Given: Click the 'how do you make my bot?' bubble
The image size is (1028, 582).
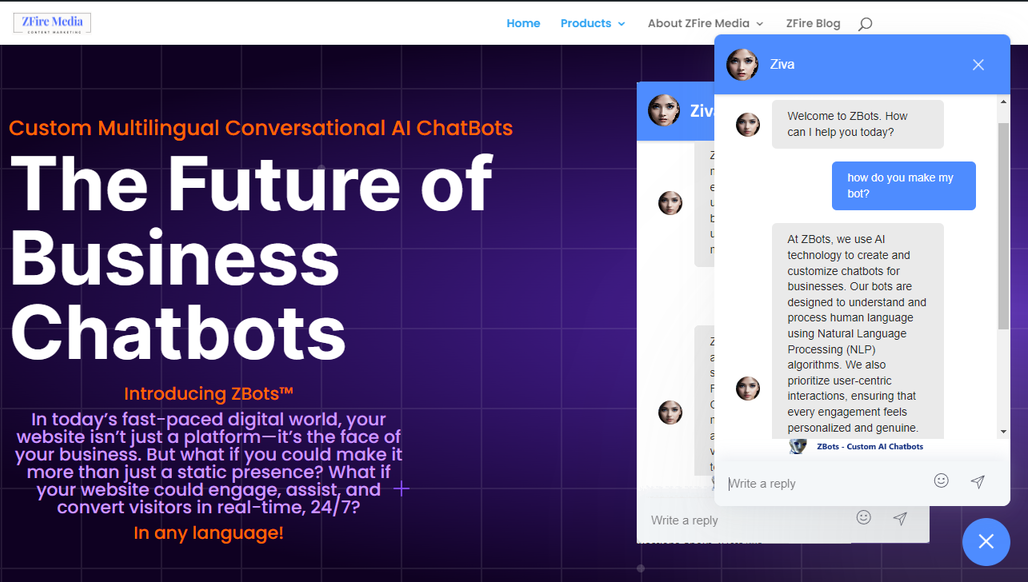Looking at the screenshot, I should tap(903, 185).
